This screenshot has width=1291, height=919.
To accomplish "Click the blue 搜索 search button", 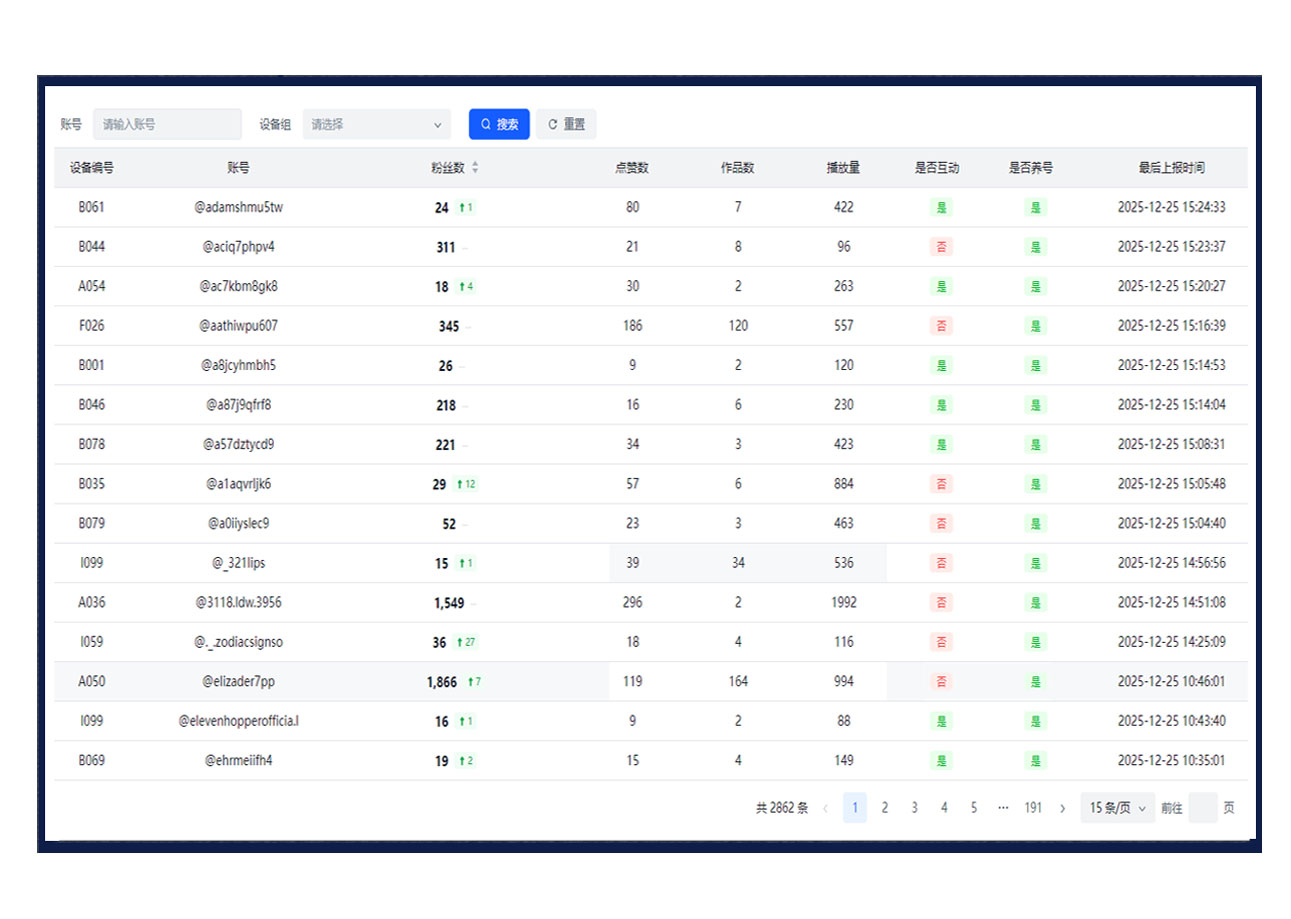I will 499,125.
